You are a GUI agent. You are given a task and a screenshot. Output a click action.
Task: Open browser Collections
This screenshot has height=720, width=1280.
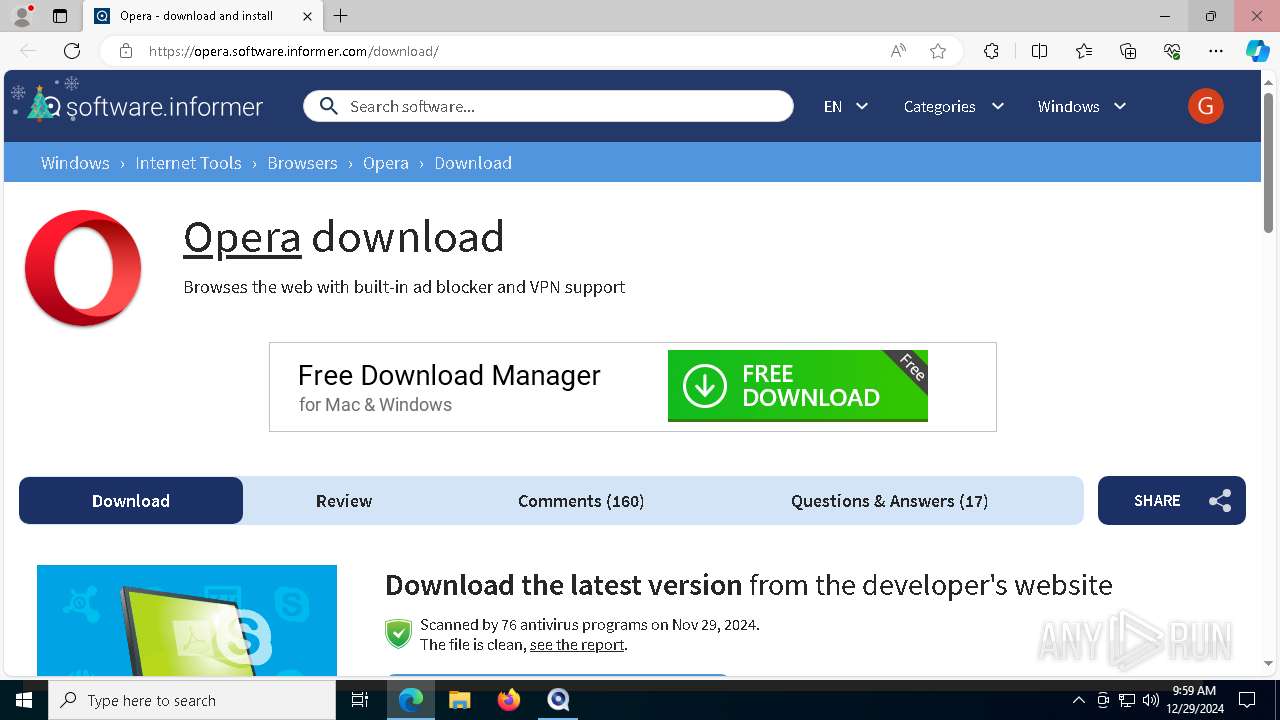[x=1128, y=51]
